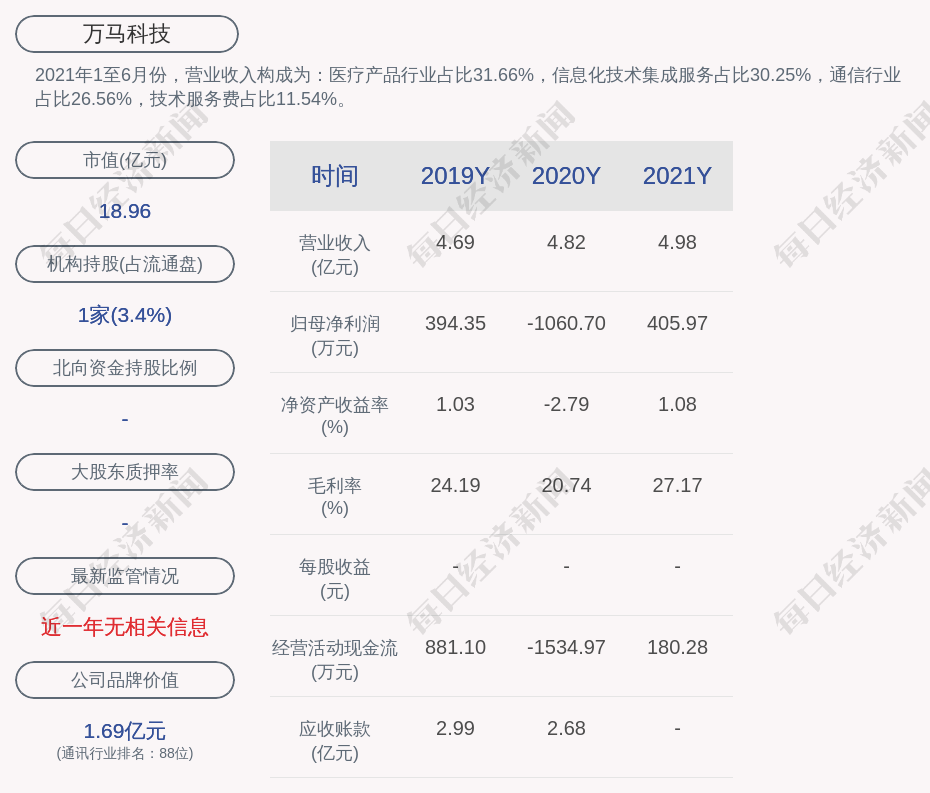The width and height of the screenshot is (930, 793).
Task: Click the gross margin value 20.74
Action: tap(566, 485)
